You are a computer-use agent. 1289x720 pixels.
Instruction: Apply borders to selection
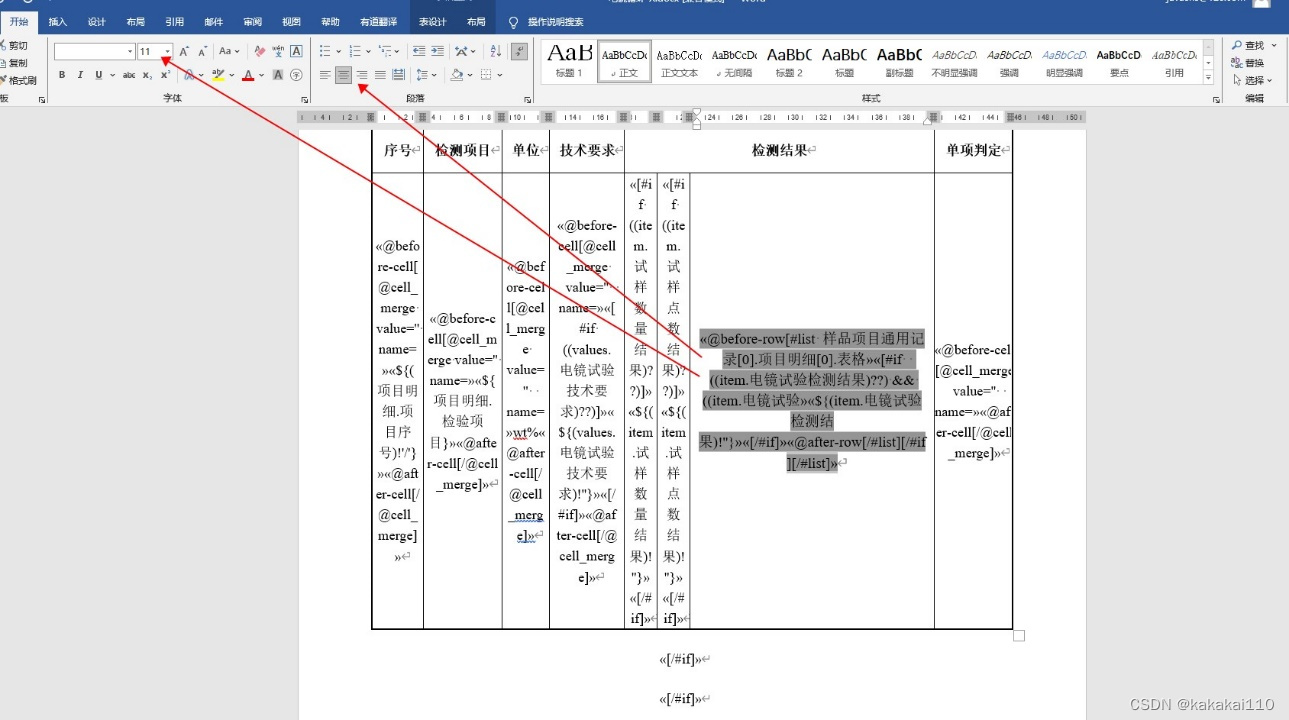tap(485, 75)
